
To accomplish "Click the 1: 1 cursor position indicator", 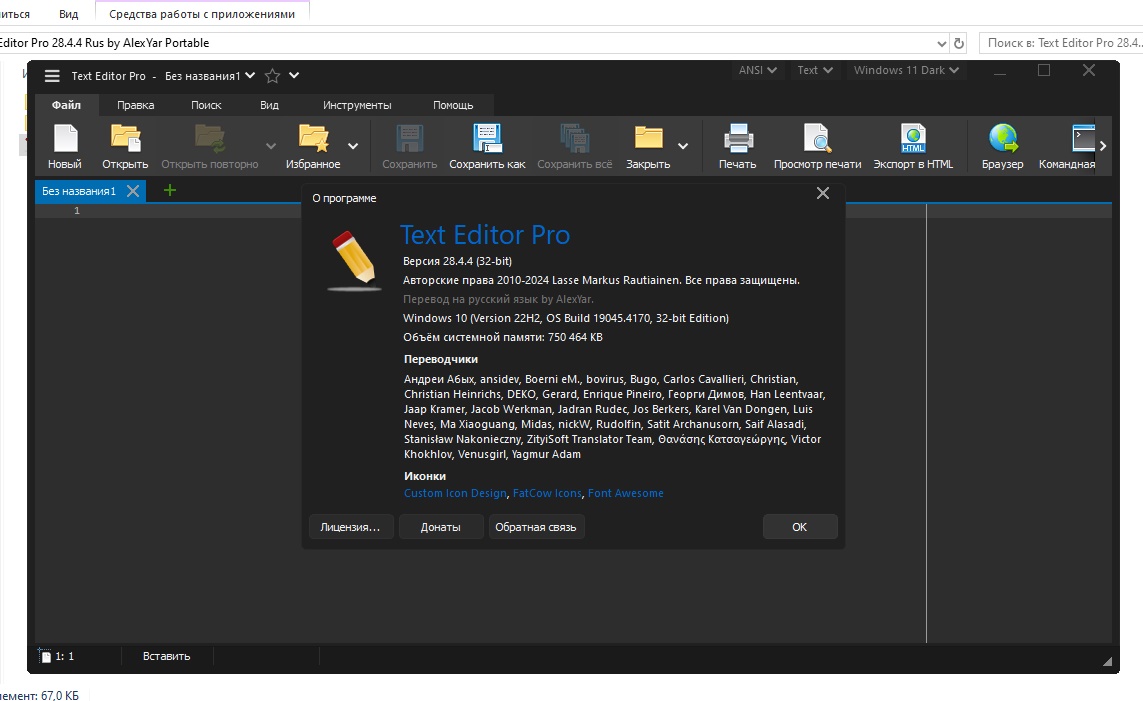I will [x=65, y=656].
